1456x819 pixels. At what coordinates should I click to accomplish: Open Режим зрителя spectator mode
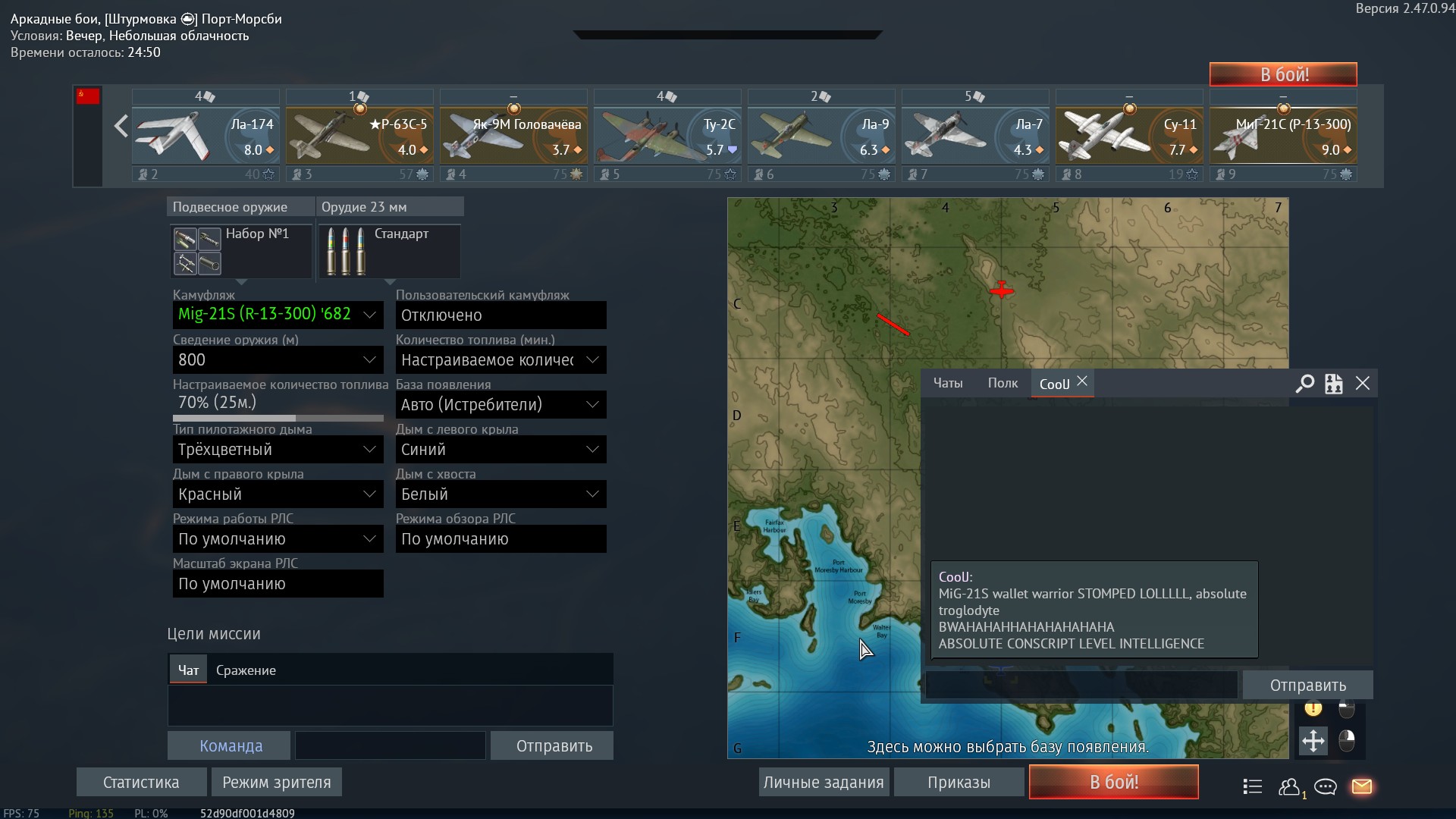[277, 782]
